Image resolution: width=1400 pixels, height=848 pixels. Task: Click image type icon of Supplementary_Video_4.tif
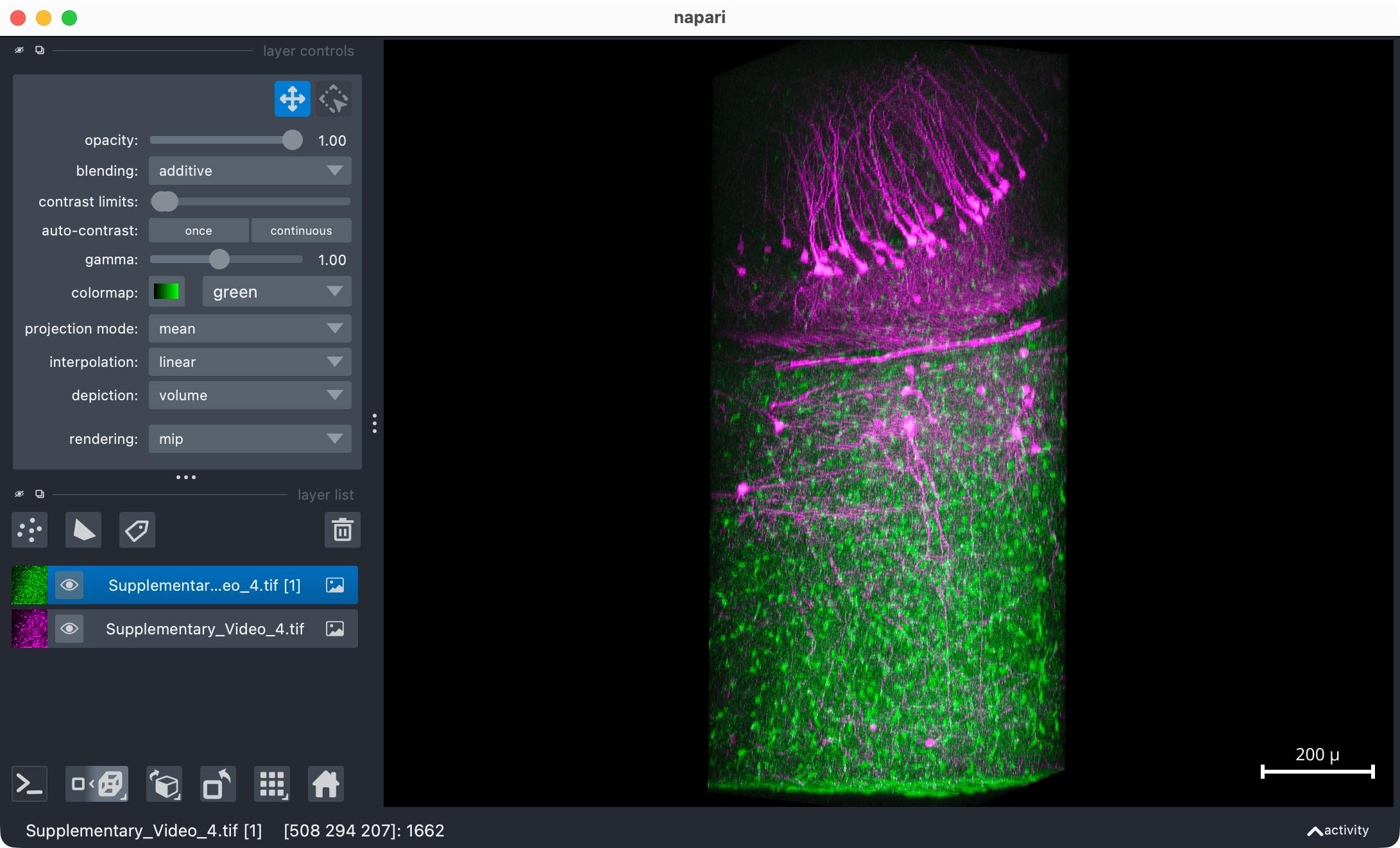(x=335, y=629)
